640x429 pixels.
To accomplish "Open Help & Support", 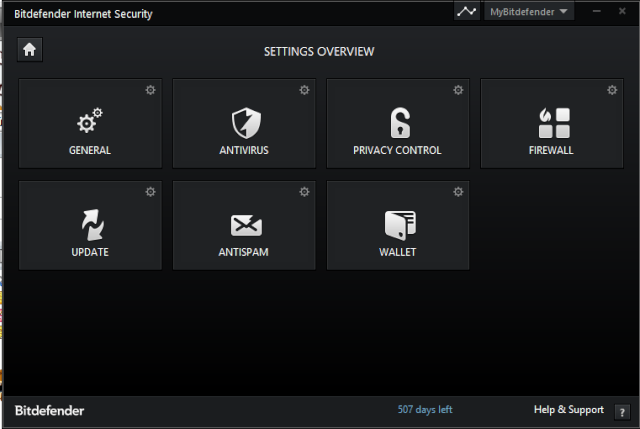I will coord(569,409).
